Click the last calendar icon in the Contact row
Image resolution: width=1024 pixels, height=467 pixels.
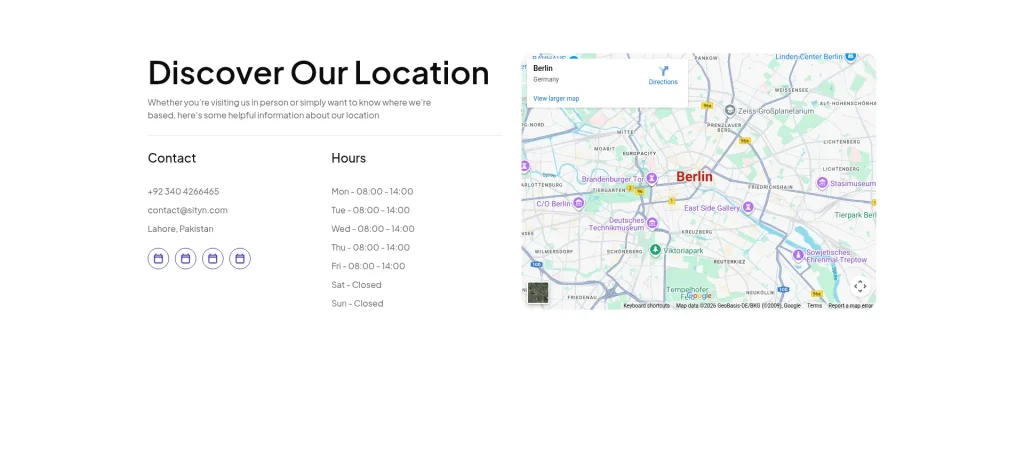240,259
